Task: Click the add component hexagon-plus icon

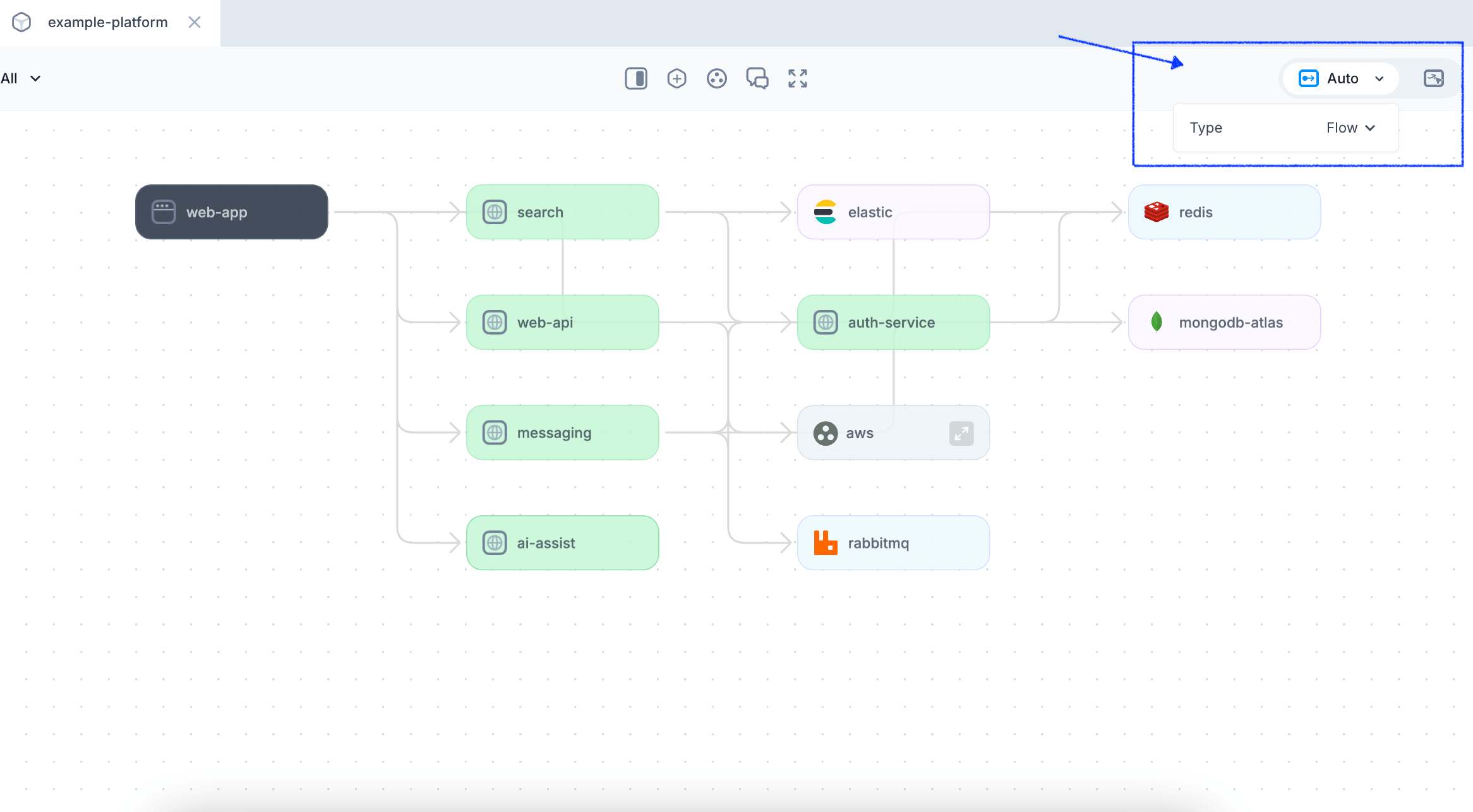Action: (676, 78)
